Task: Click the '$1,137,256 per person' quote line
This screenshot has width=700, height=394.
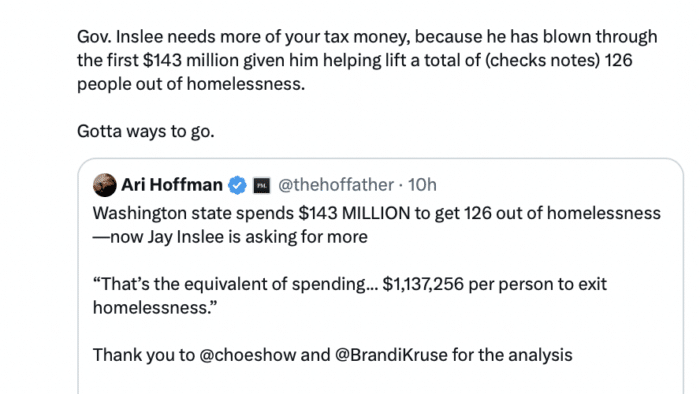Action: coord(350,284)
